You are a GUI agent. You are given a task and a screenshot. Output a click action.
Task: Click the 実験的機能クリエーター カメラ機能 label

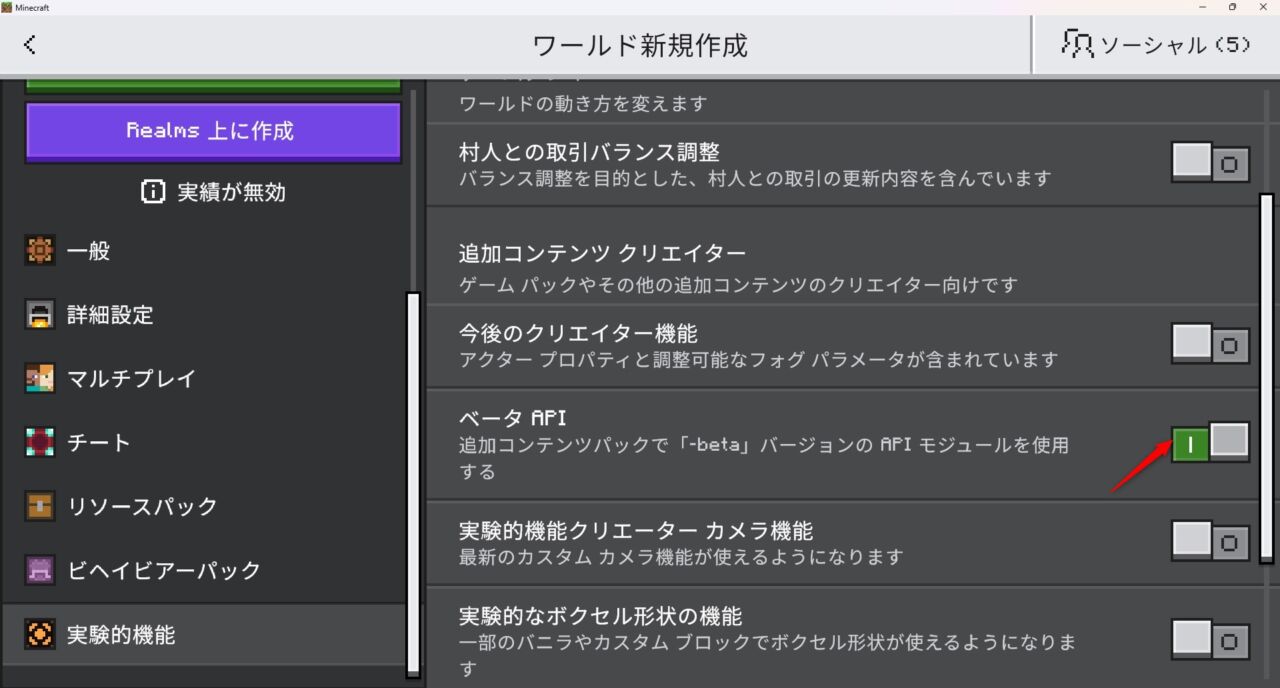coord(636,530)
